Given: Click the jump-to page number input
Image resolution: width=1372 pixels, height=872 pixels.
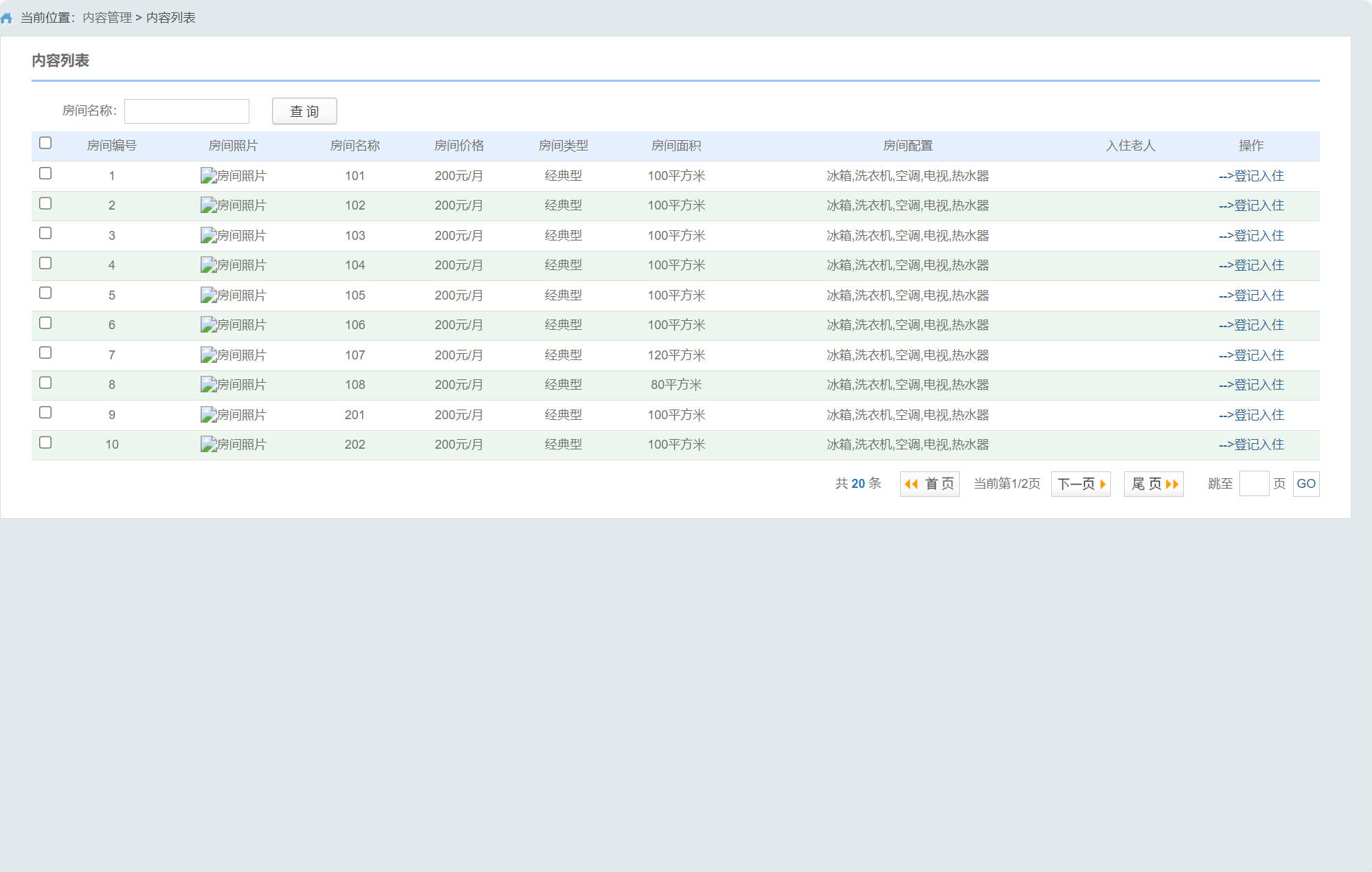Looking at the screenshot, I should click(1254, 484).
